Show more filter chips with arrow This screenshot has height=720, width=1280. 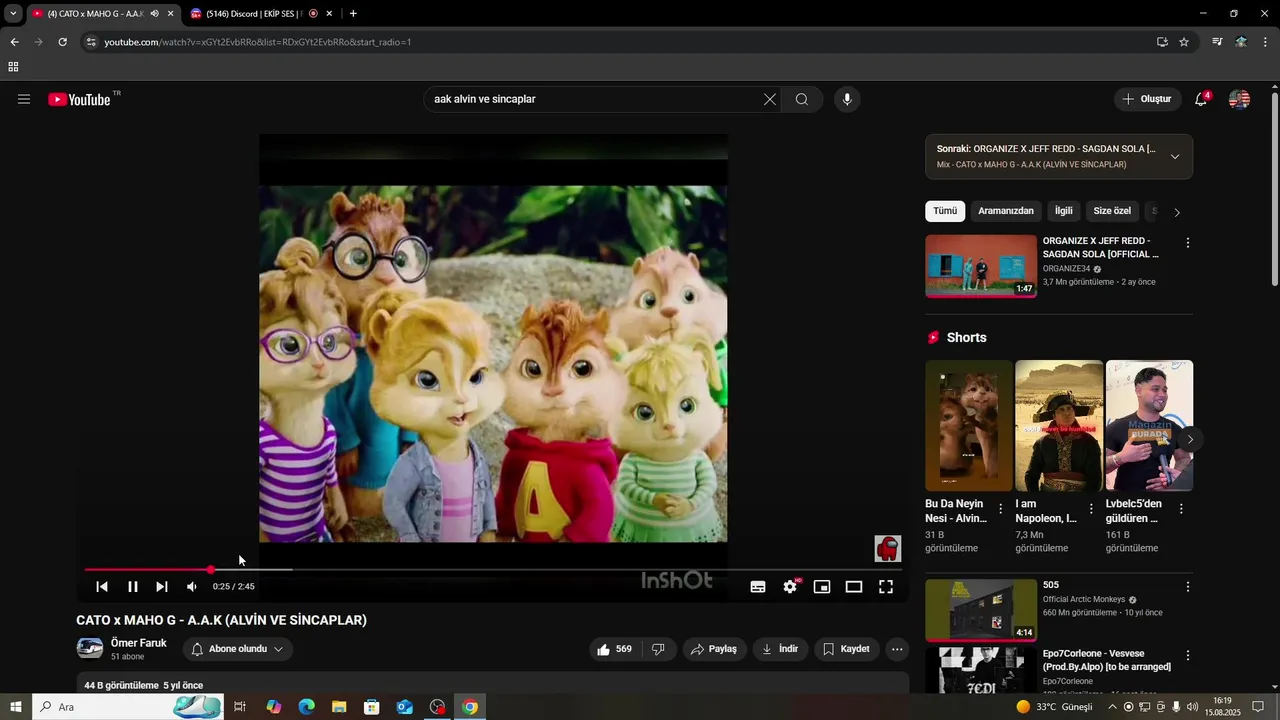pos(1177,212)
